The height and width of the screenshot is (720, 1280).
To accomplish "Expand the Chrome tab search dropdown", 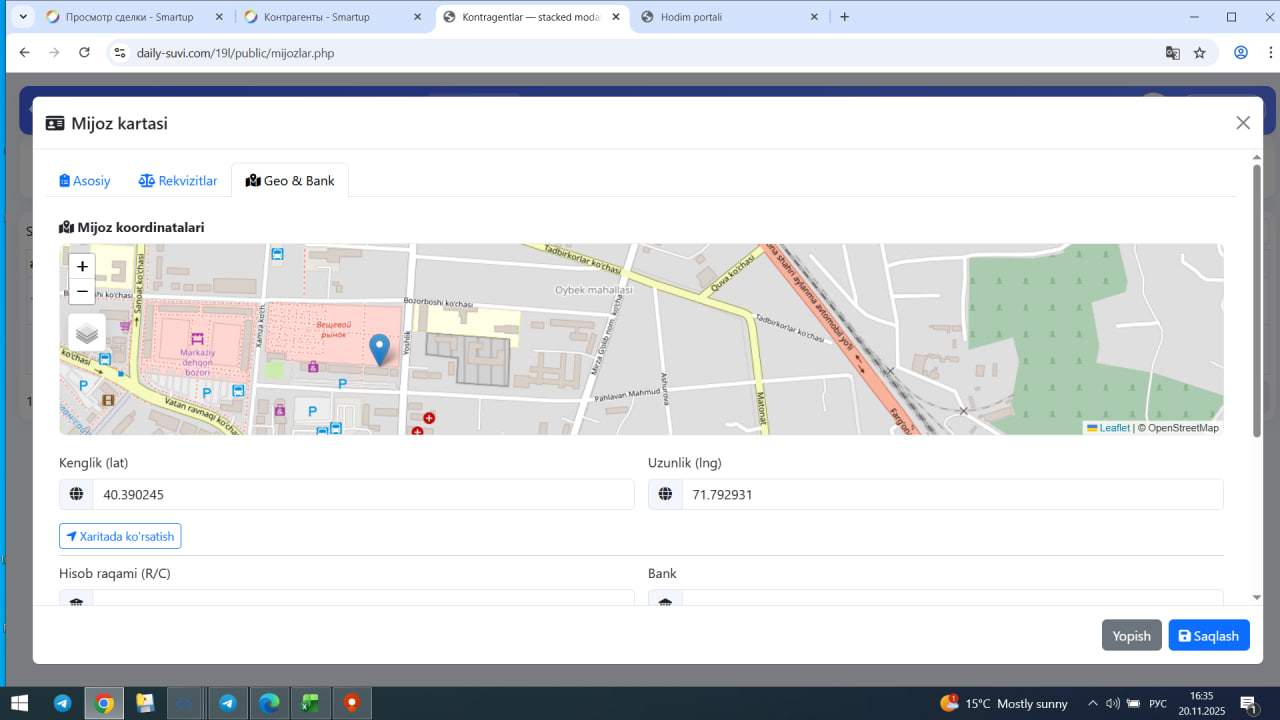I will pyautogui.click(x=22, y=17).
